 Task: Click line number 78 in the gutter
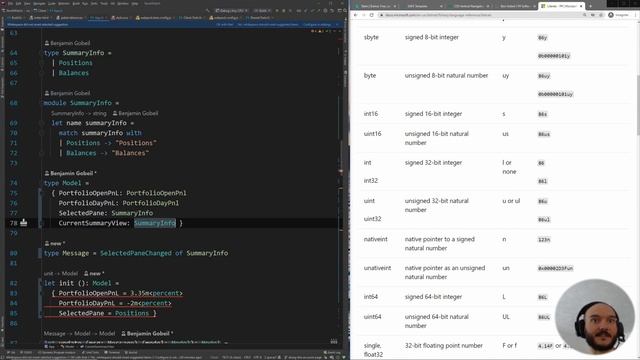point(13,223)
